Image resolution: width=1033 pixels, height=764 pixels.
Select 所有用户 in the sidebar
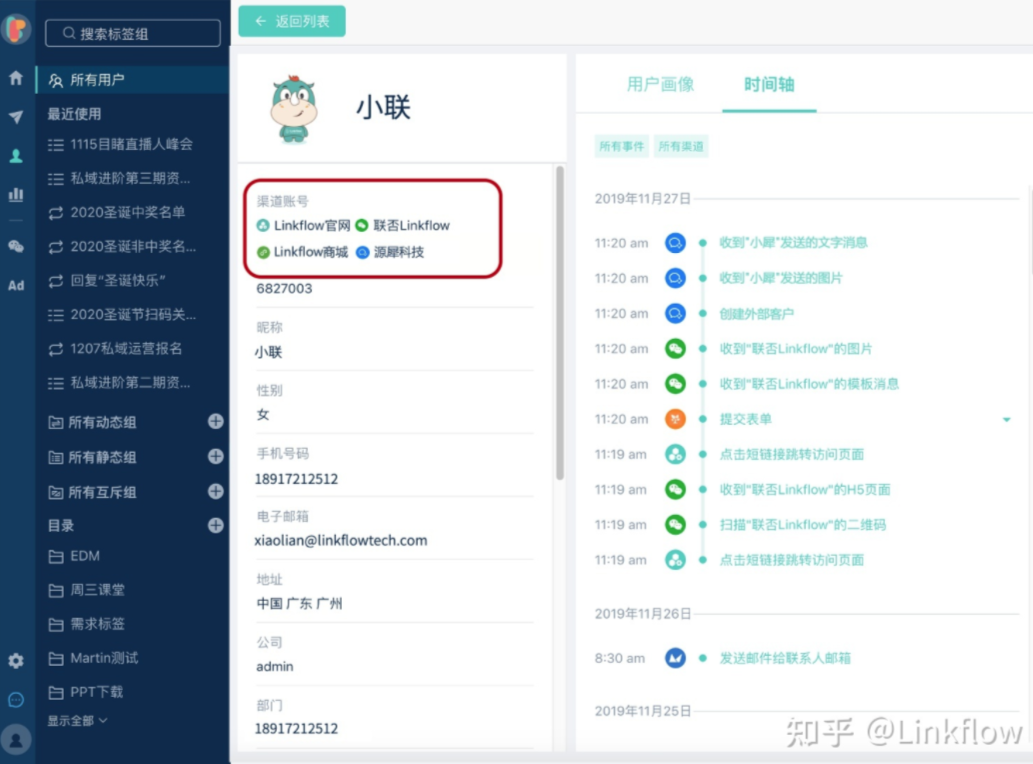(x=132, y=80)
